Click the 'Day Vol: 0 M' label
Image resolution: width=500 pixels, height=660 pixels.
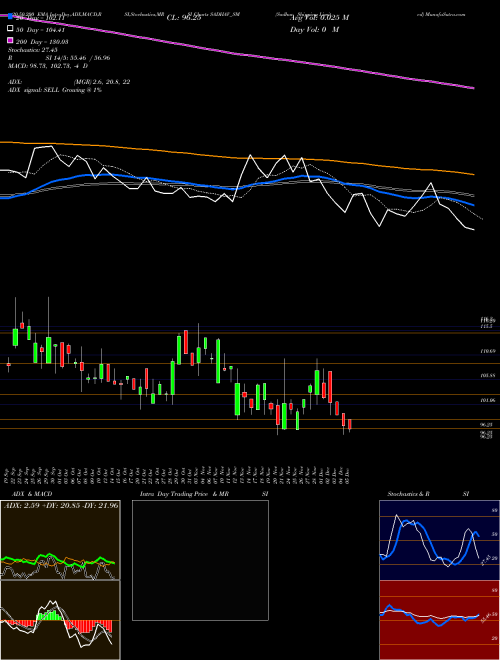click(314, 29)
